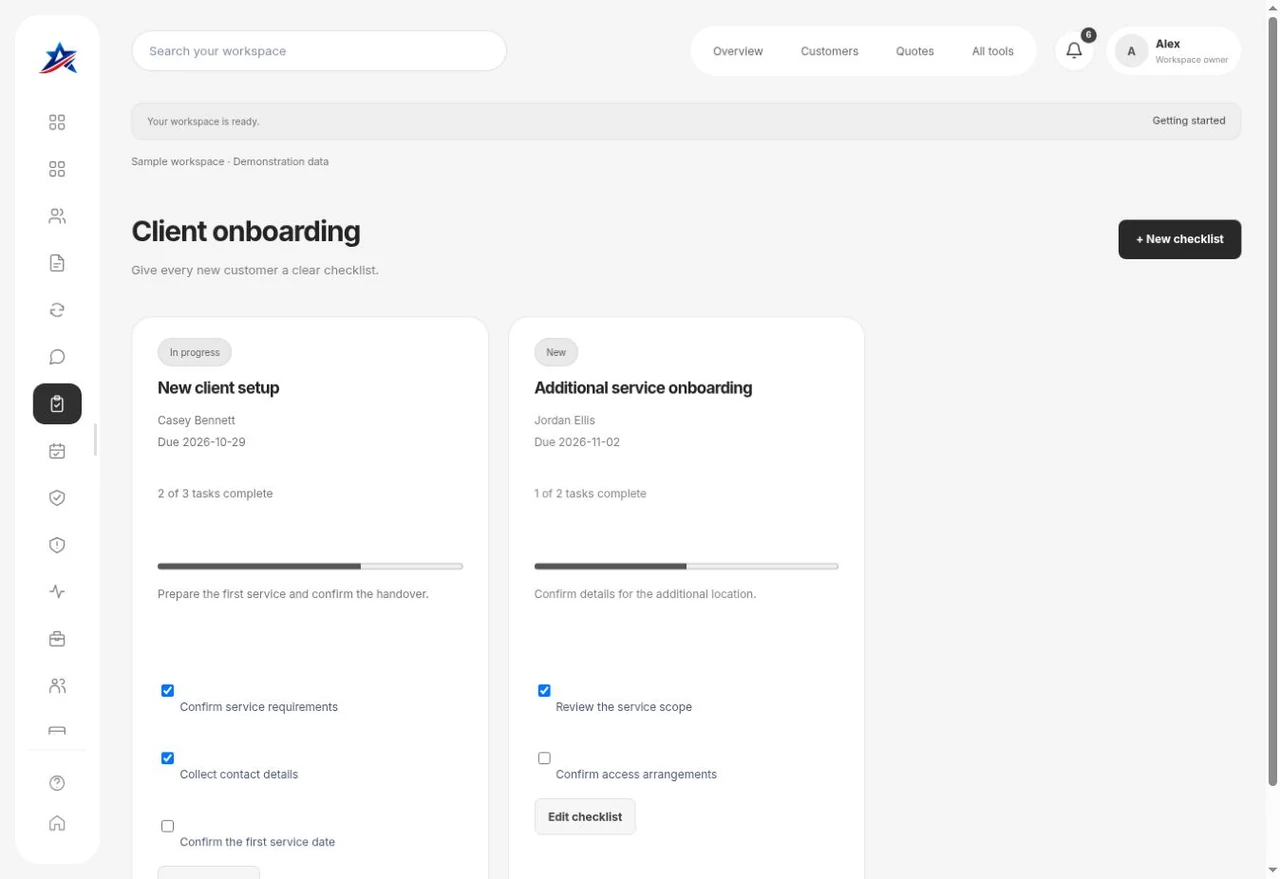Open the 'All tools' nav tab
Viewport: 1280px width, 879px height.
pyautogui.click(x=993, y=51)
